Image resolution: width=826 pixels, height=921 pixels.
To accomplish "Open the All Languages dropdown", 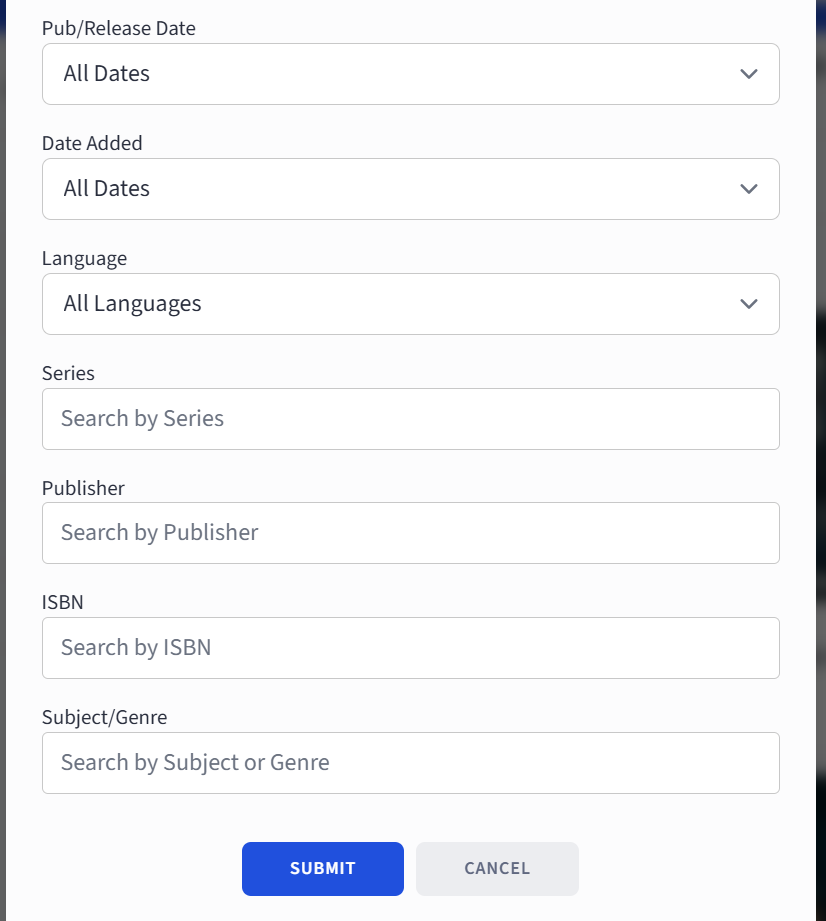I will (410, 303).
